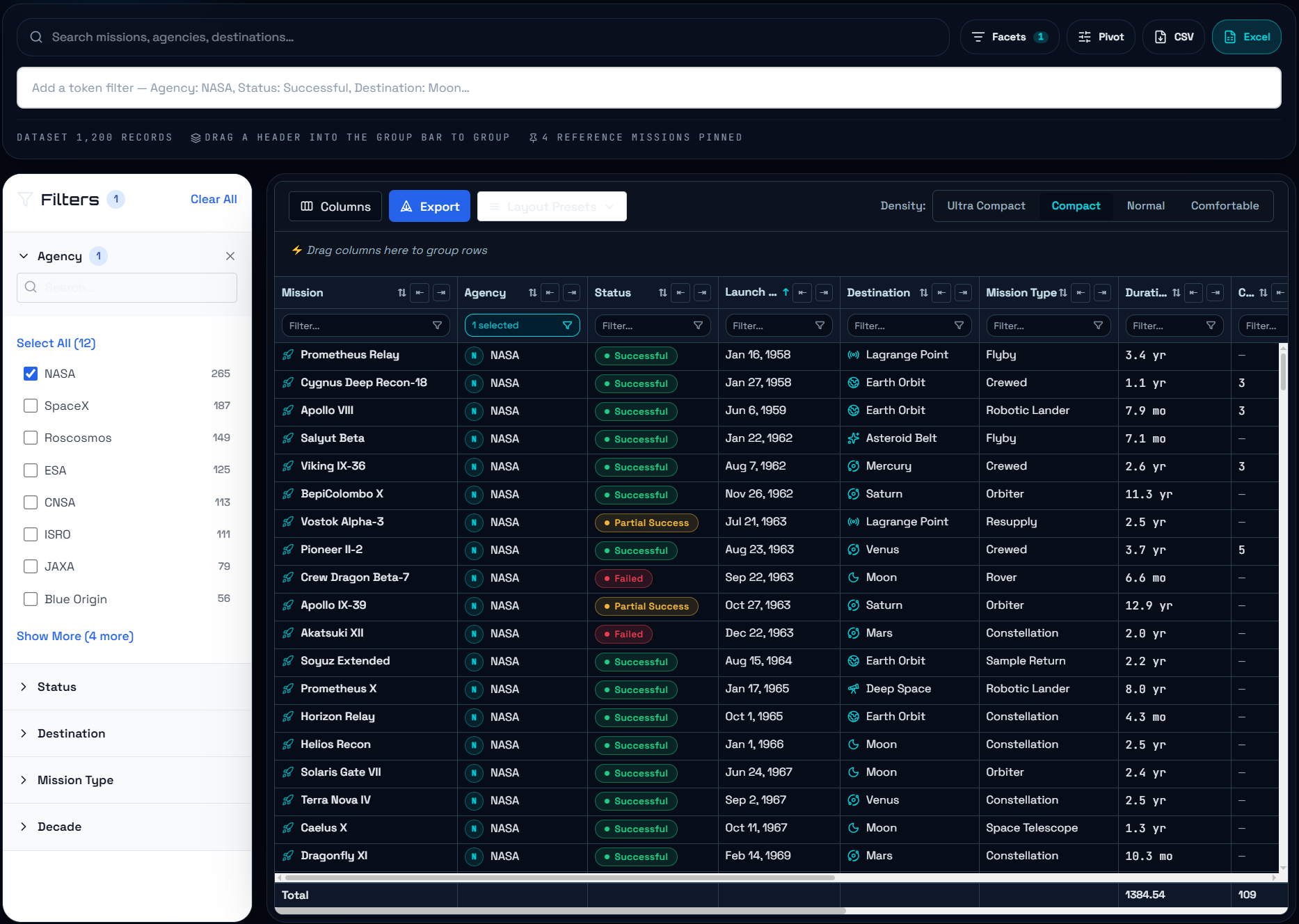Screen dimensions: 1299x924
Task: Sort the Duration column
Action: (1177, 293)
